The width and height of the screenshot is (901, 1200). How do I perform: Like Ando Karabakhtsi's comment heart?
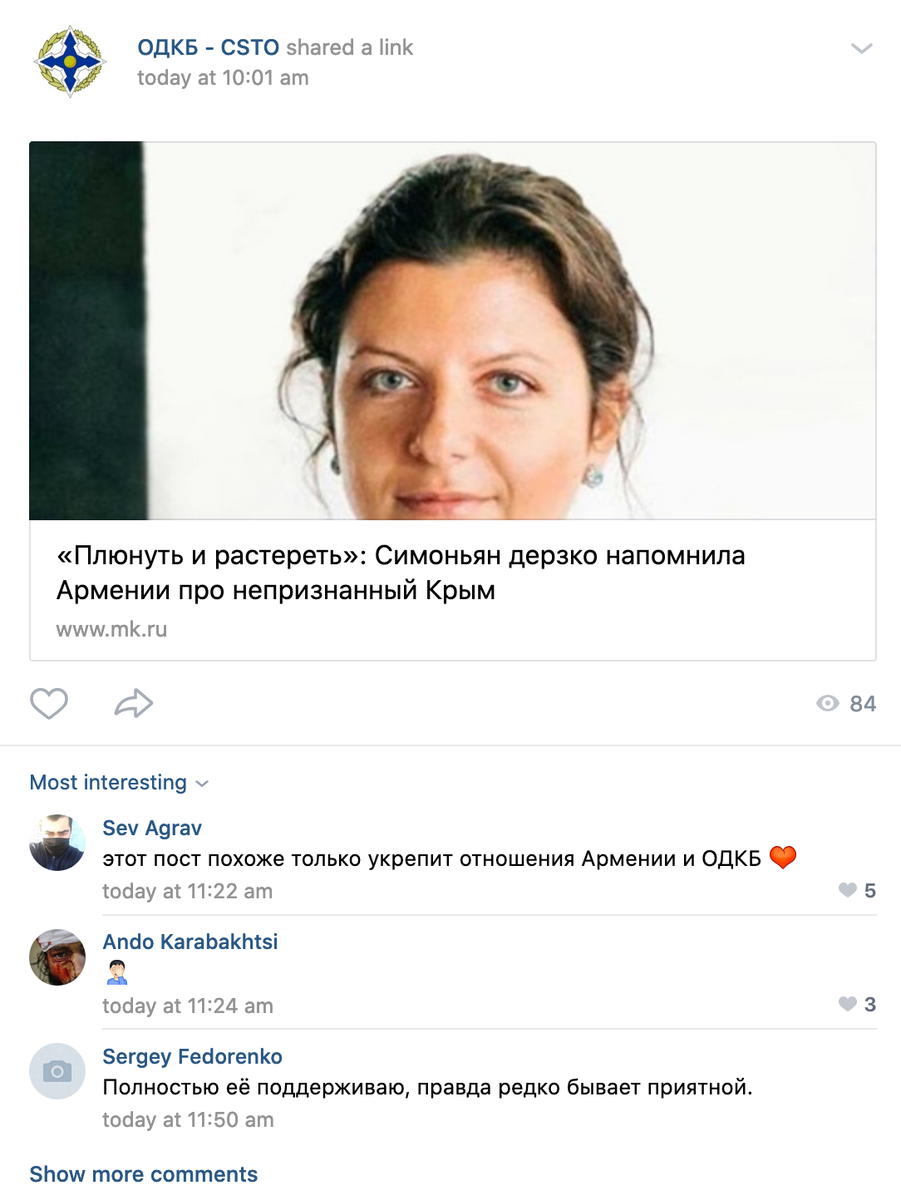847,1004
